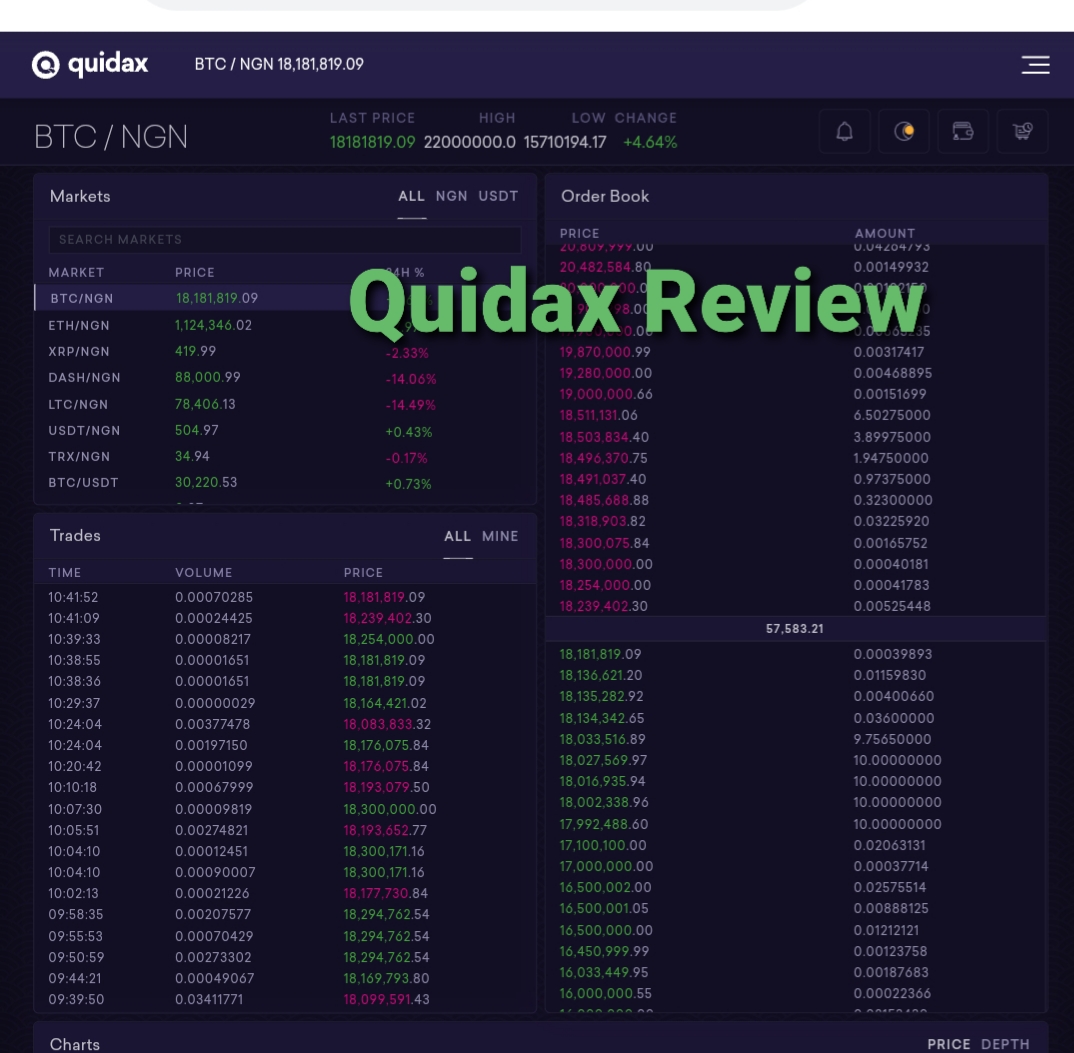Select the USDT markets tab
Image resolution: width=1074 pixels, height=1053 pixels.
[498, 197]
